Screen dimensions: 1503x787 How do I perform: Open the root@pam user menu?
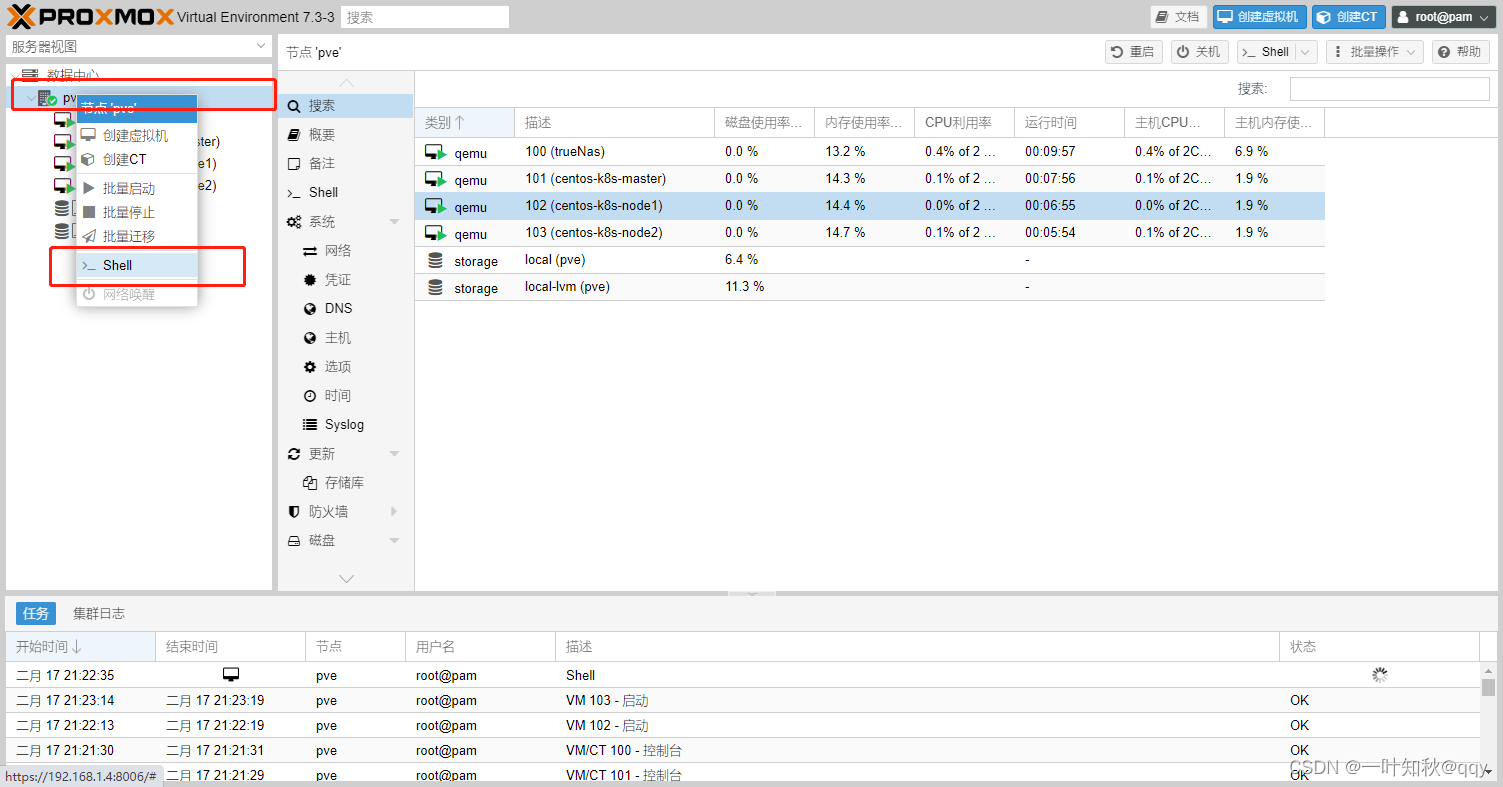pos(1443,17)
